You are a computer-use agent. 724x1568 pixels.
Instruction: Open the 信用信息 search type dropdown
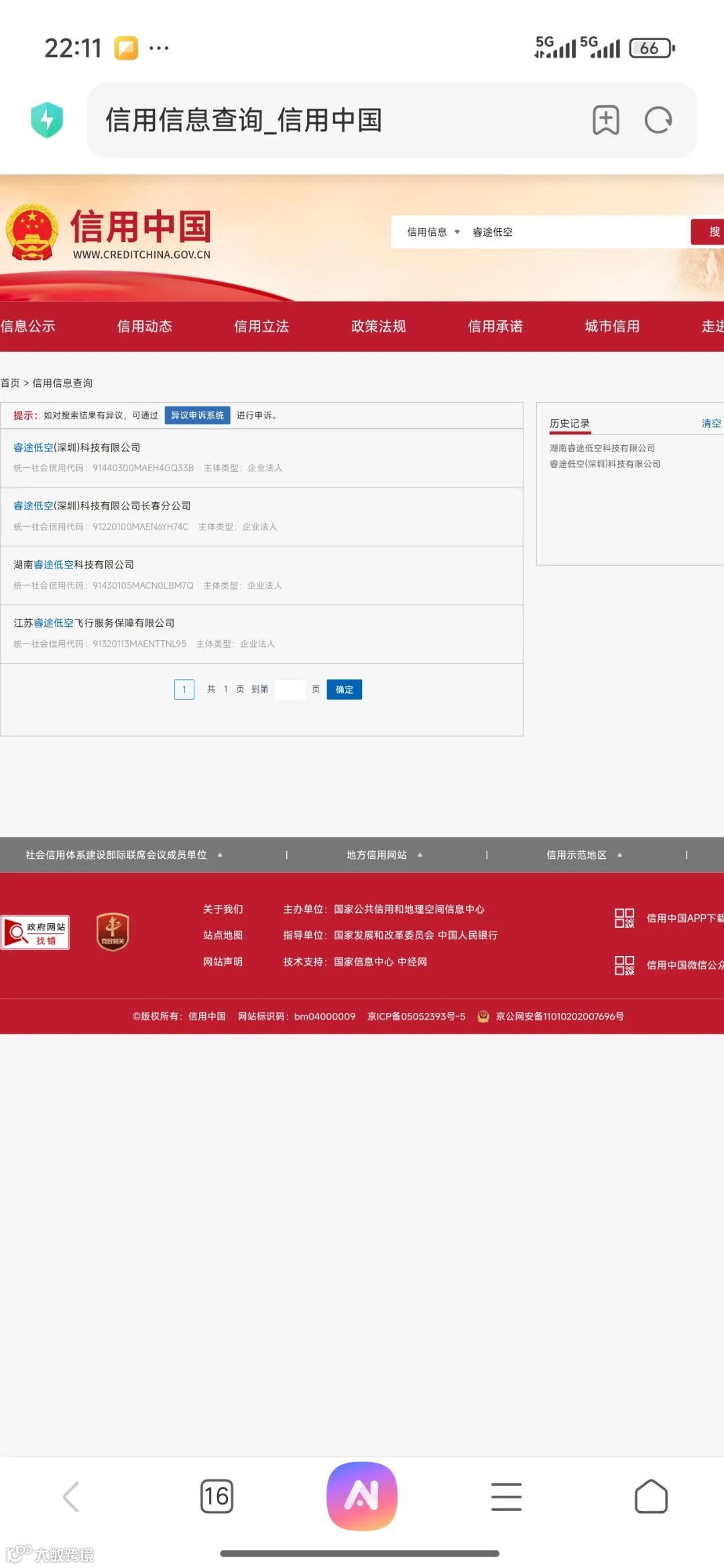click(433, 232)
